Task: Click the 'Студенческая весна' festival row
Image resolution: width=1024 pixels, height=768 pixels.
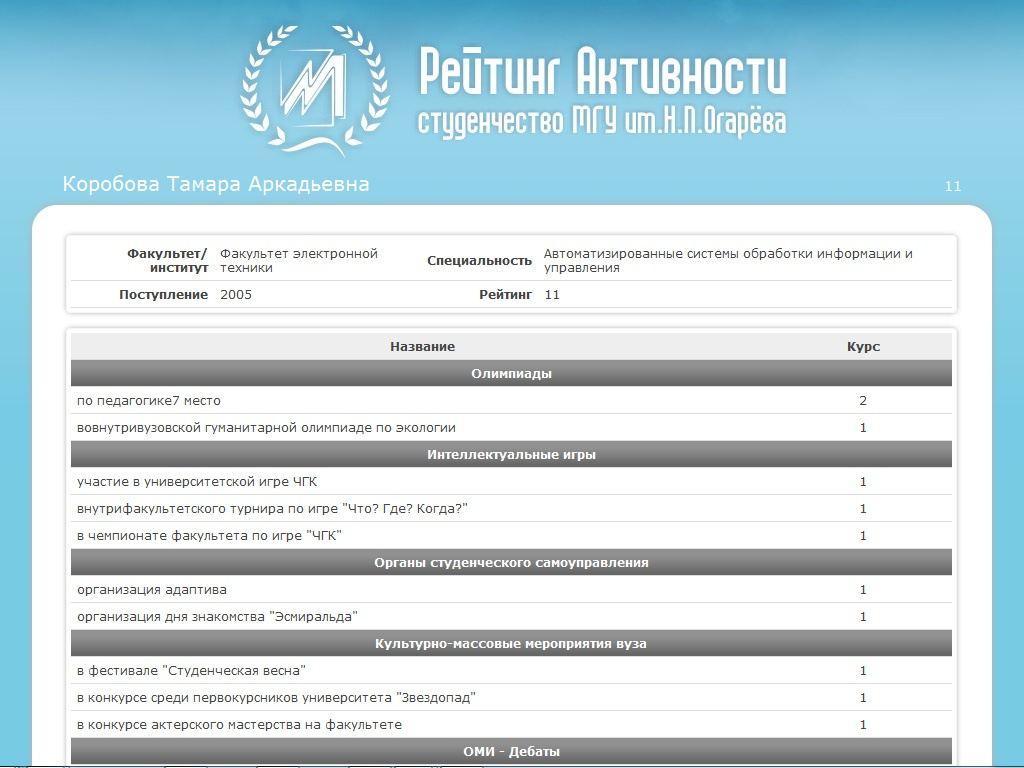Action: tap(191, 671)
